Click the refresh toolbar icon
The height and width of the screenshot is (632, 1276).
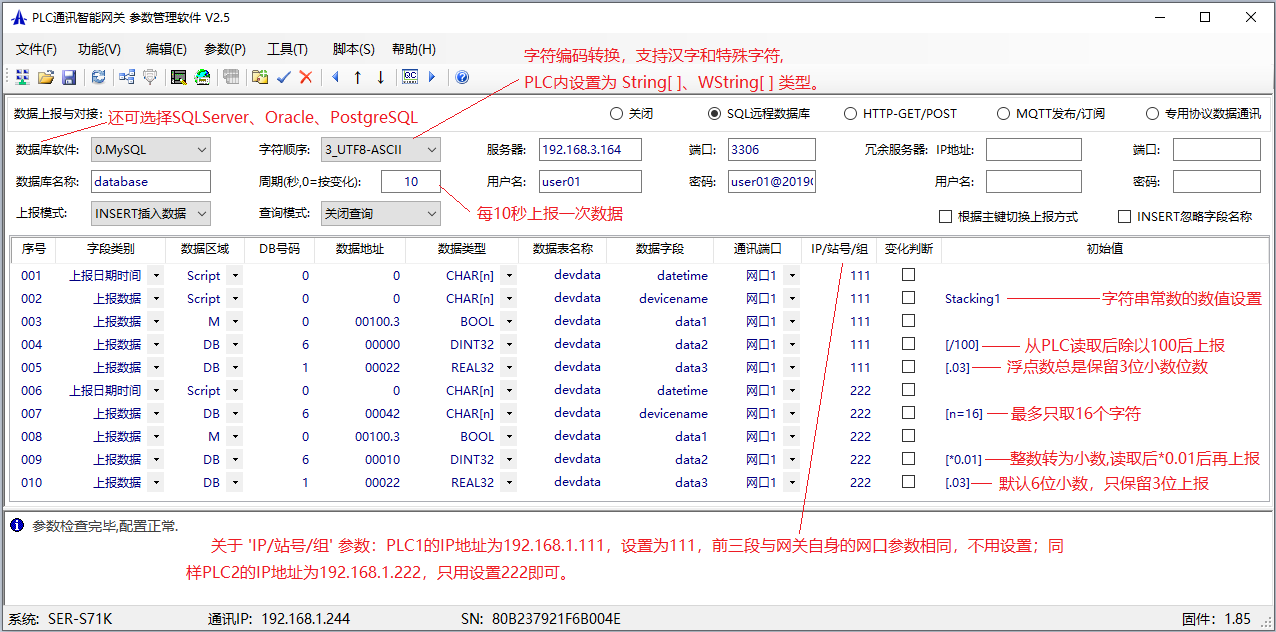[x=98, y=77]
